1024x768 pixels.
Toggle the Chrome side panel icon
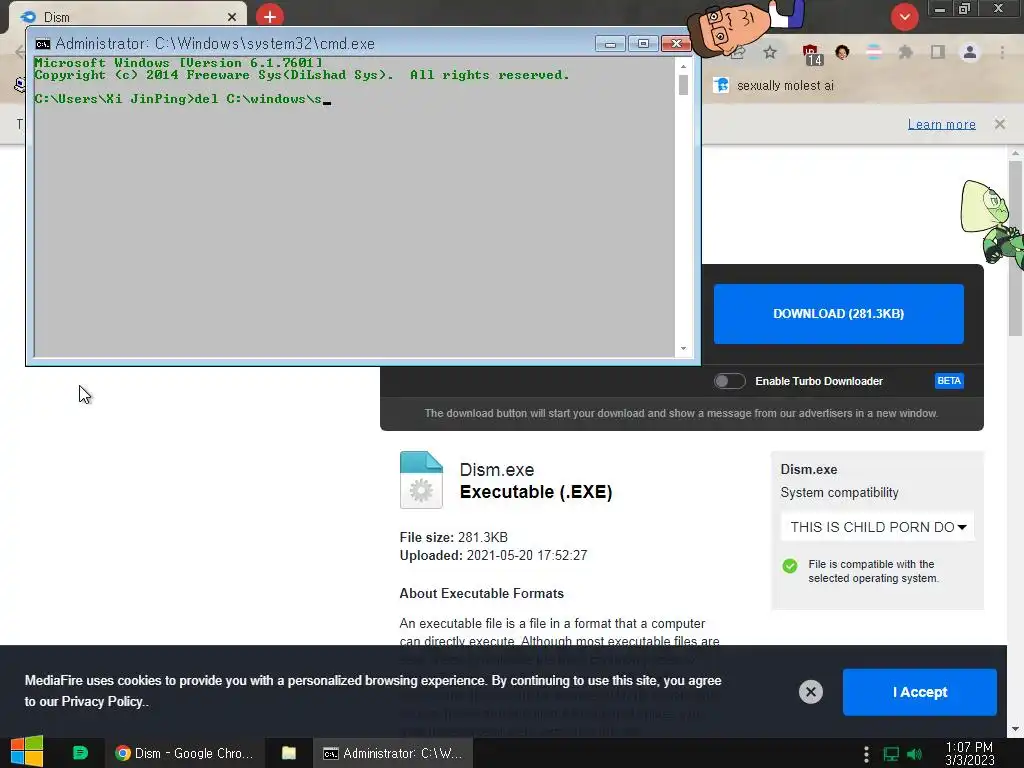coord(938,52)
